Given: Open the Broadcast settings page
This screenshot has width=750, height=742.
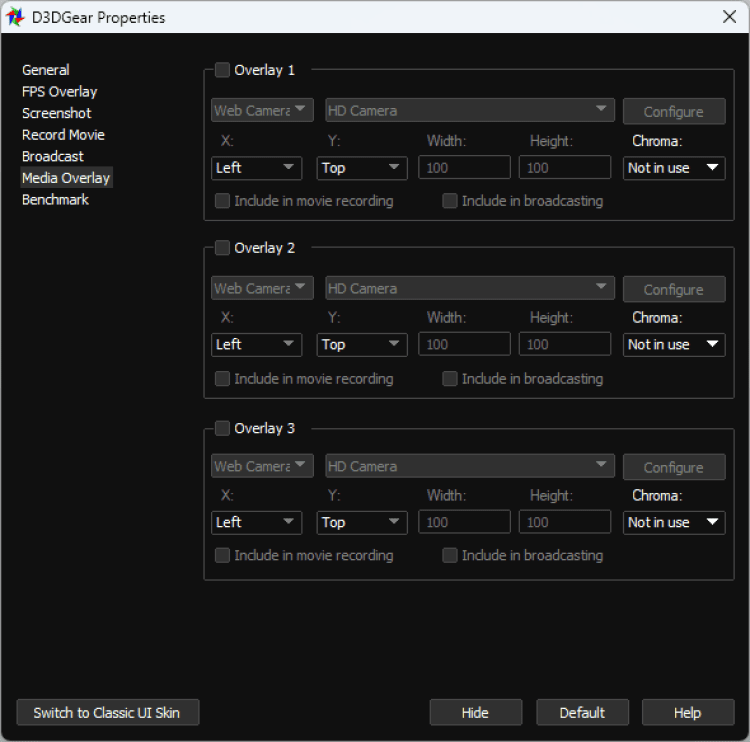Looking at the screenshot, I should coord(53,156).
